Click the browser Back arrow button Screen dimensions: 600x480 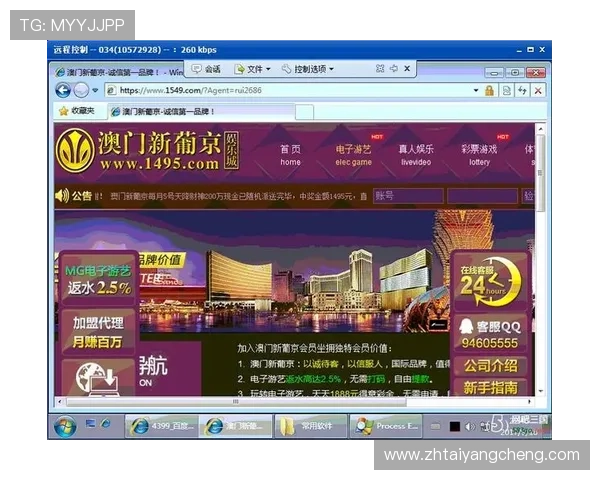click(x=63, y=90)
